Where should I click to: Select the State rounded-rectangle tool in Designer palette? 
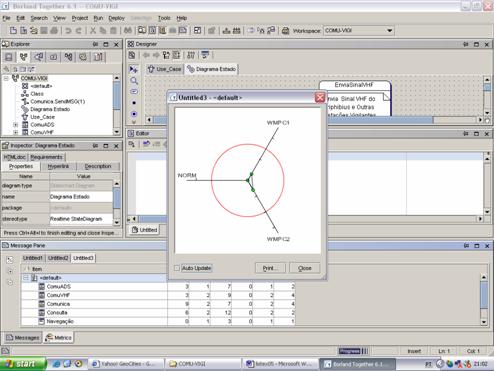pos(134,92)
